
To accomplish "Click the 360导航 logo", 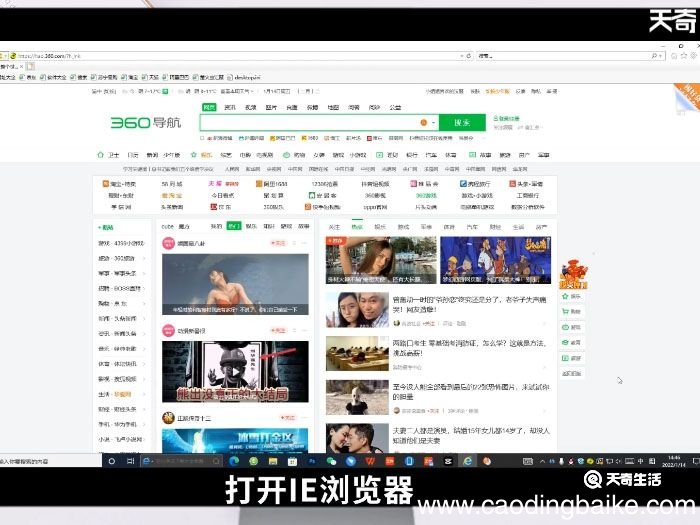I will [146, 122].
